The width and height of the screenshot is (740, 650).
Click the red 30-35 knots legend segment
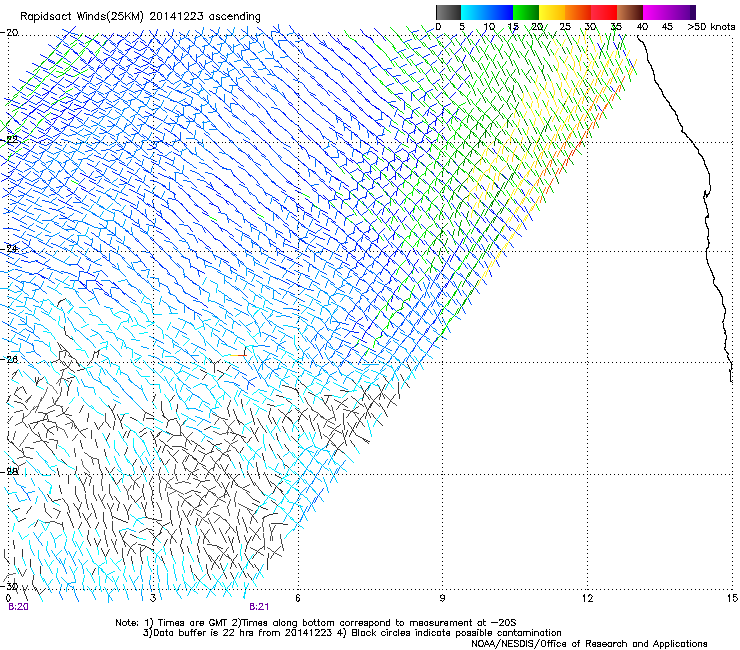(604, 12)
